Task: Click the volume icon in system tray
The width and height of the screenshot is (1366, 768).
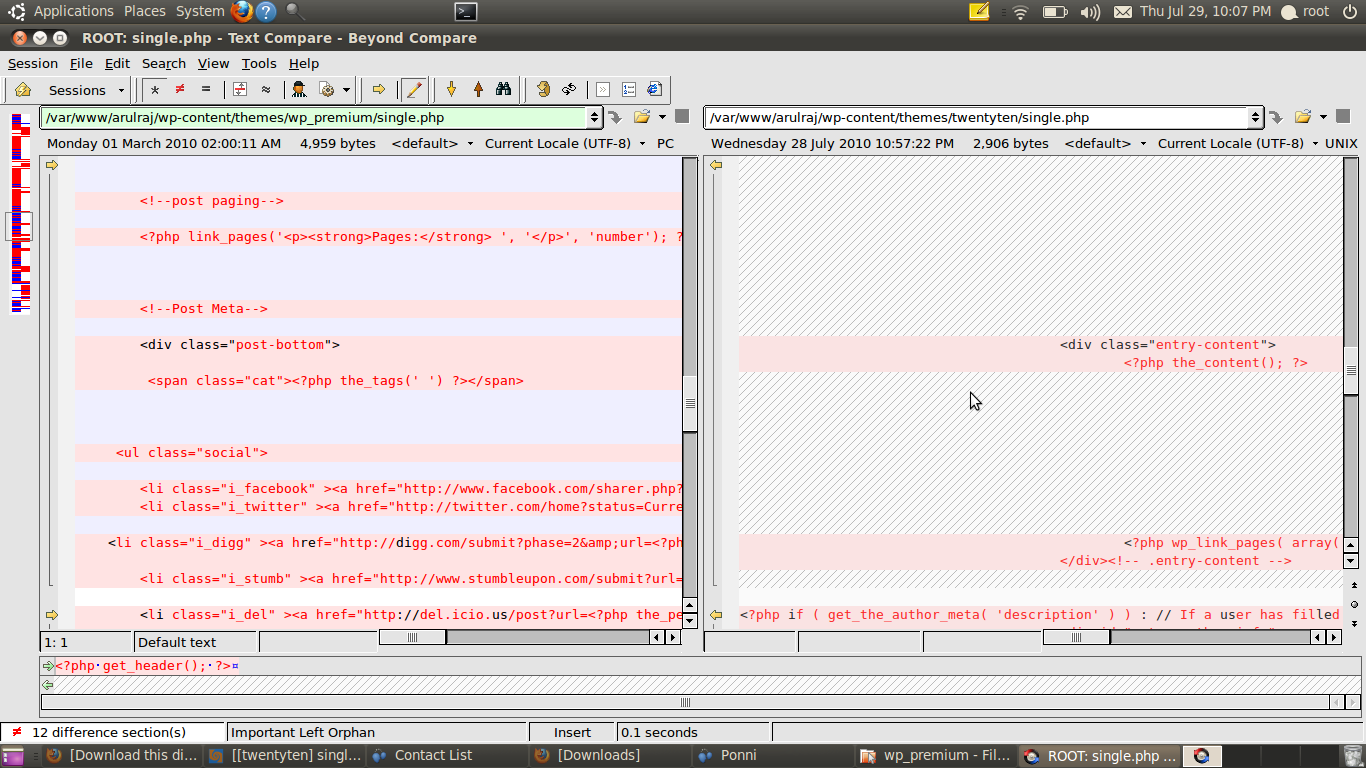Action: [x=1090, y=12]
